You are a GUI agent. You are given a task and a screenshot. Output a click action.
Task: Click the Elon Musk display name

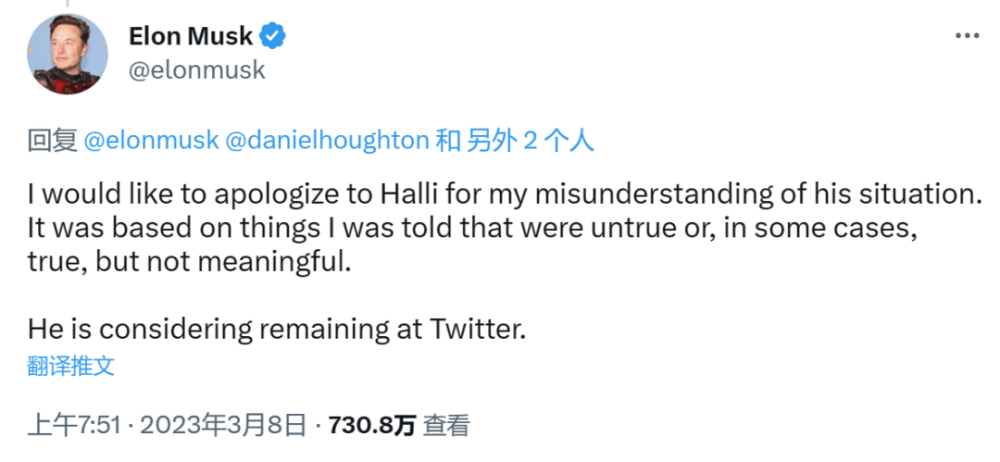coord(190,37)
